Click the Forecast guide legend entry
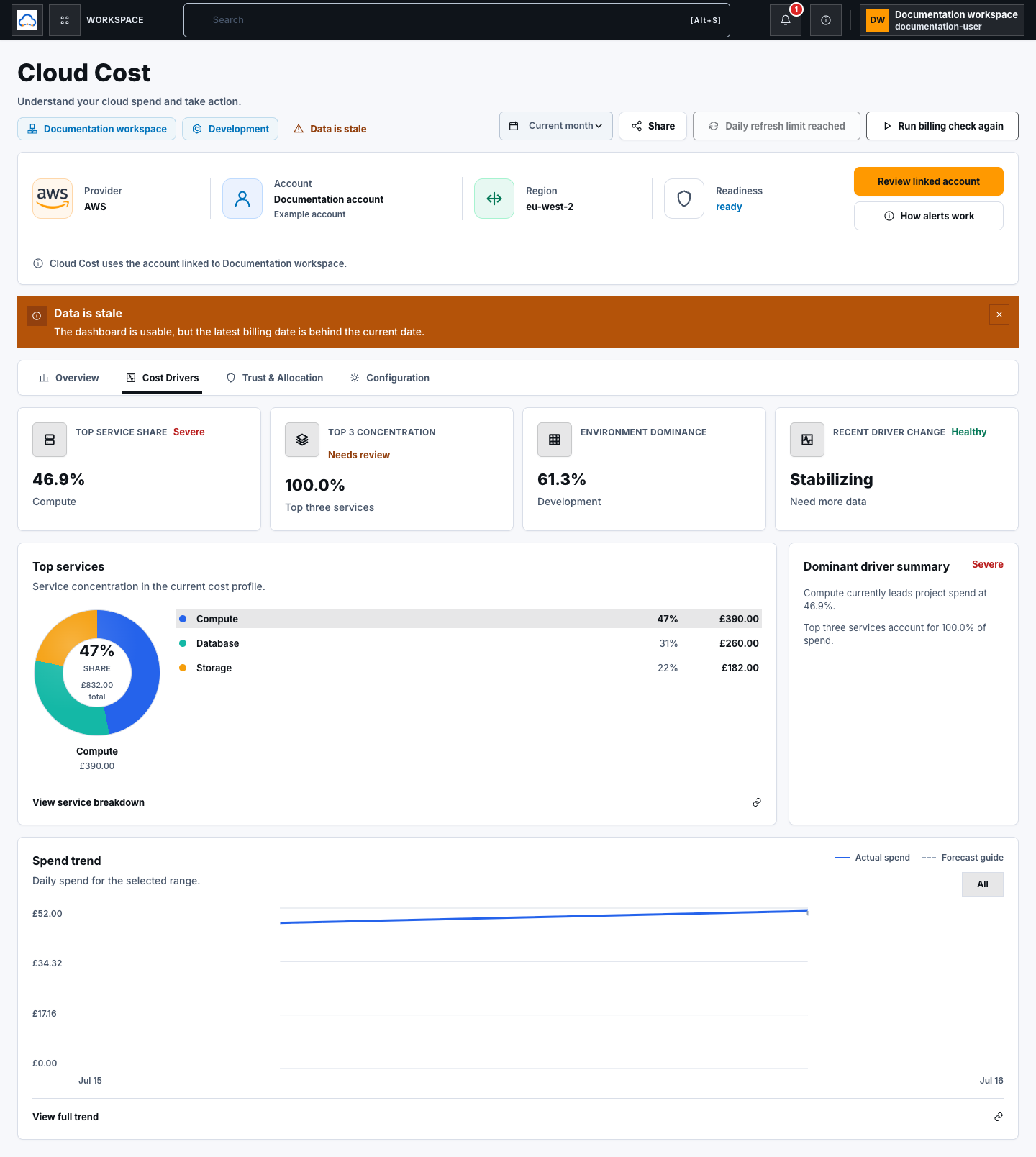This screenshot has height=1157, width=1036. [x=963, y=858]
